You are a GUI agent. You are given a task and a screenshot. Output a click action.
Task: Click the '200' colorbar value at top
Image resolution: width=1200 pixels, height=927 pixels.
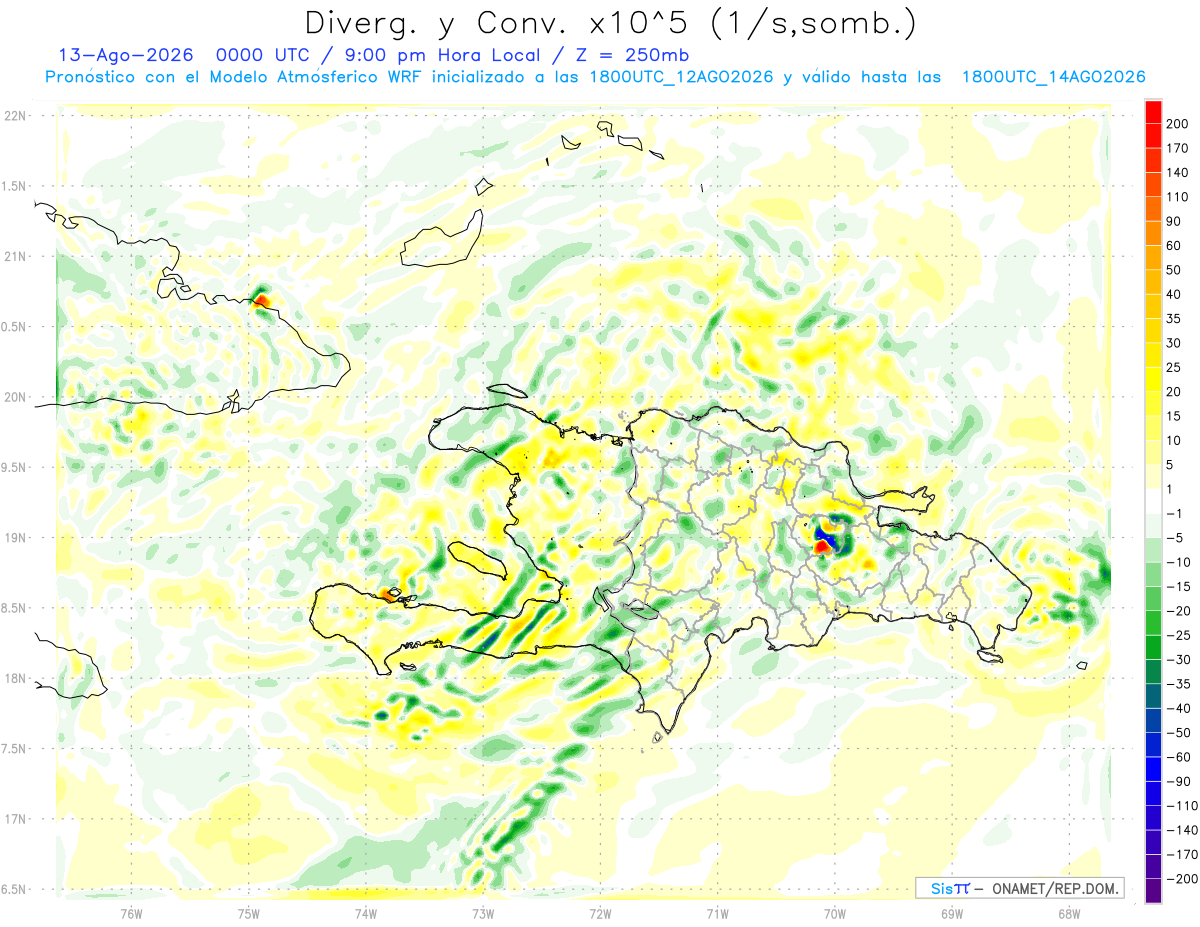pos(1178,124)
